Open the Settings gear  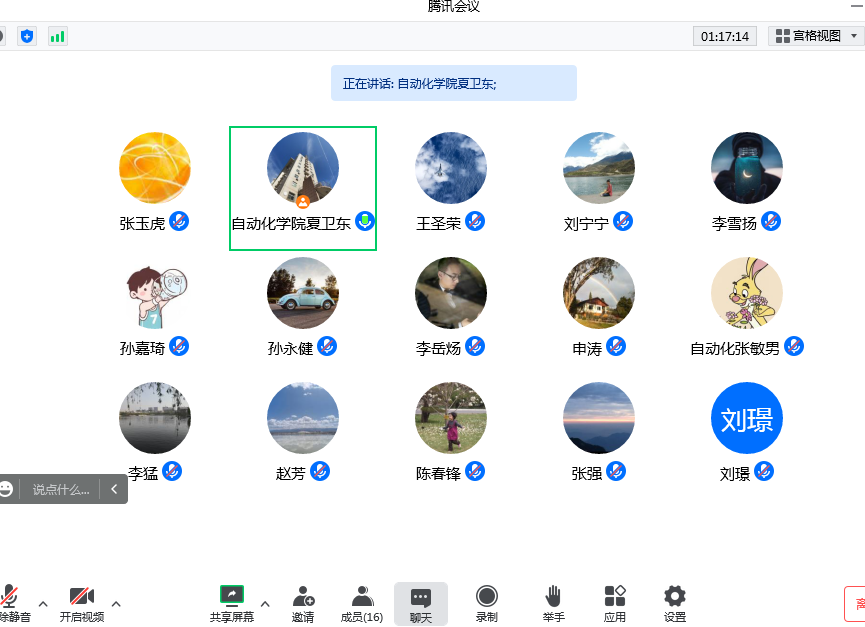pos(675,602)
